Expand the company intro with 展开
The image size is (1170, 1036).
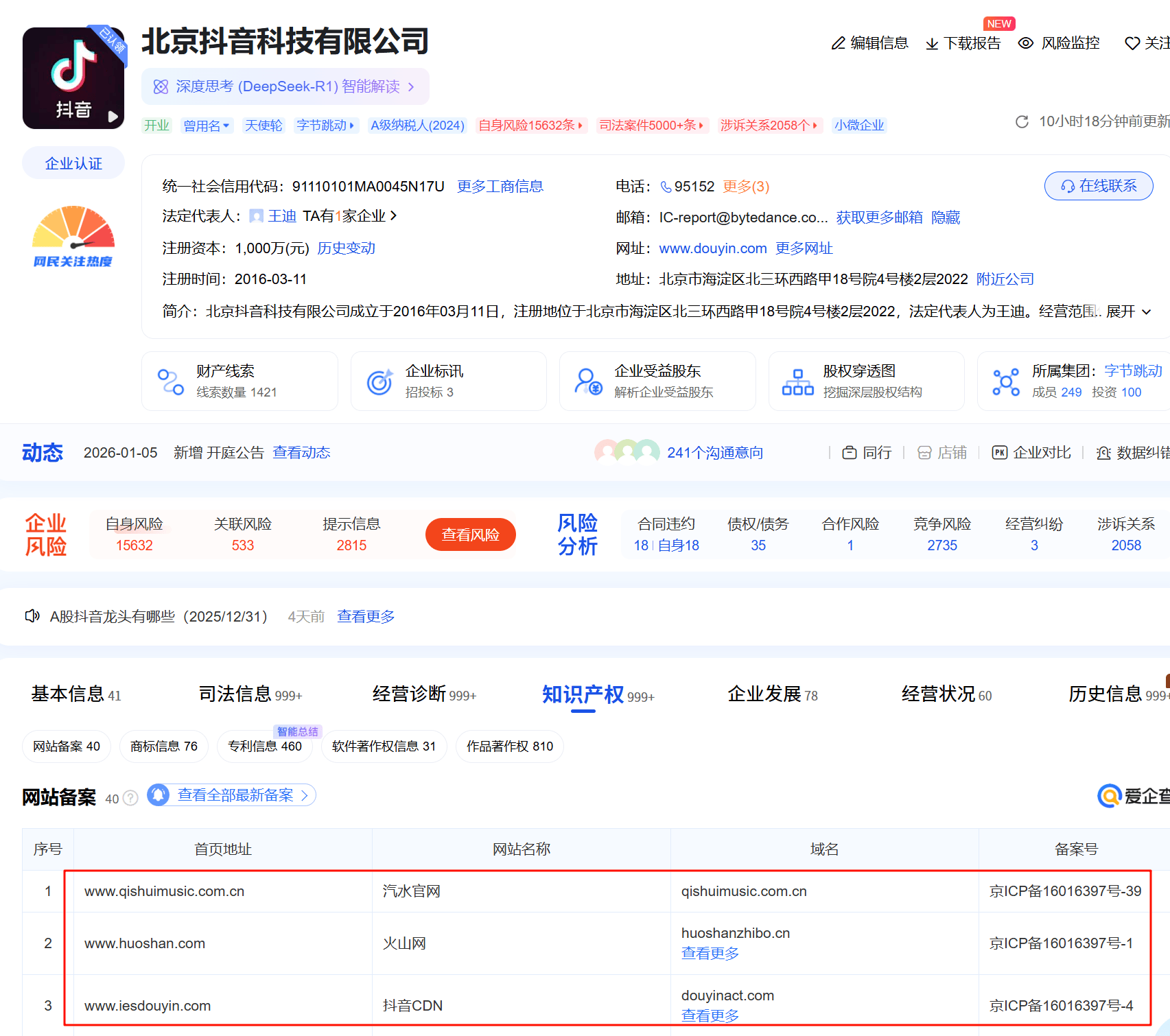pos(1129,311)
